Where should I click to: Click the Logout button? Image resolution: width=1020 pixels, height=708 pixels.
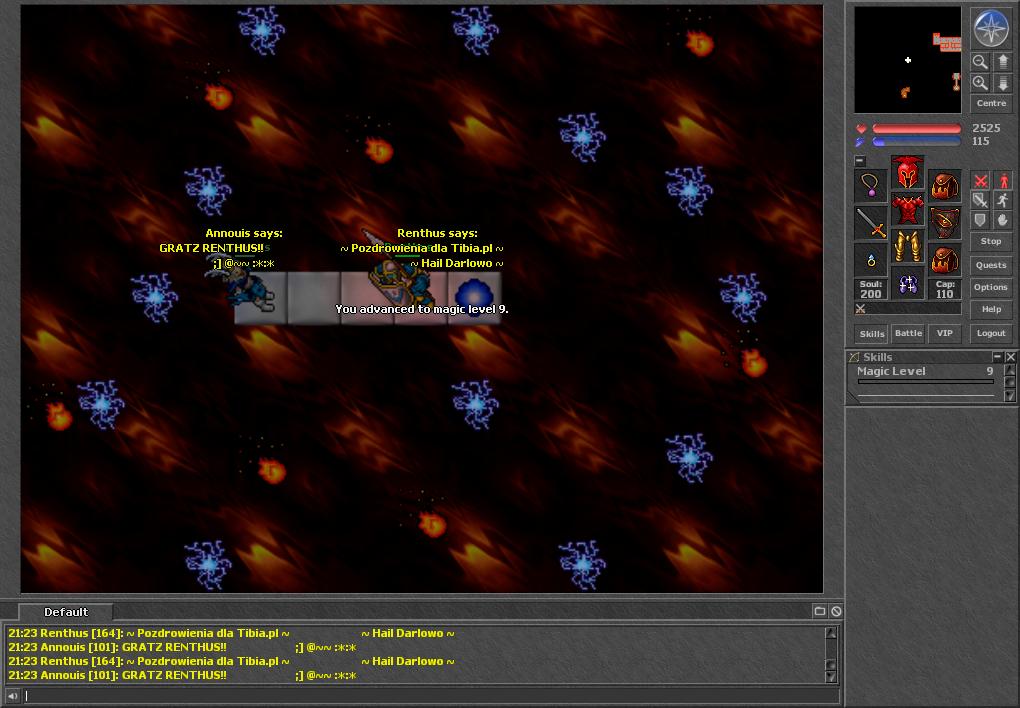click(x=991, y=334)
